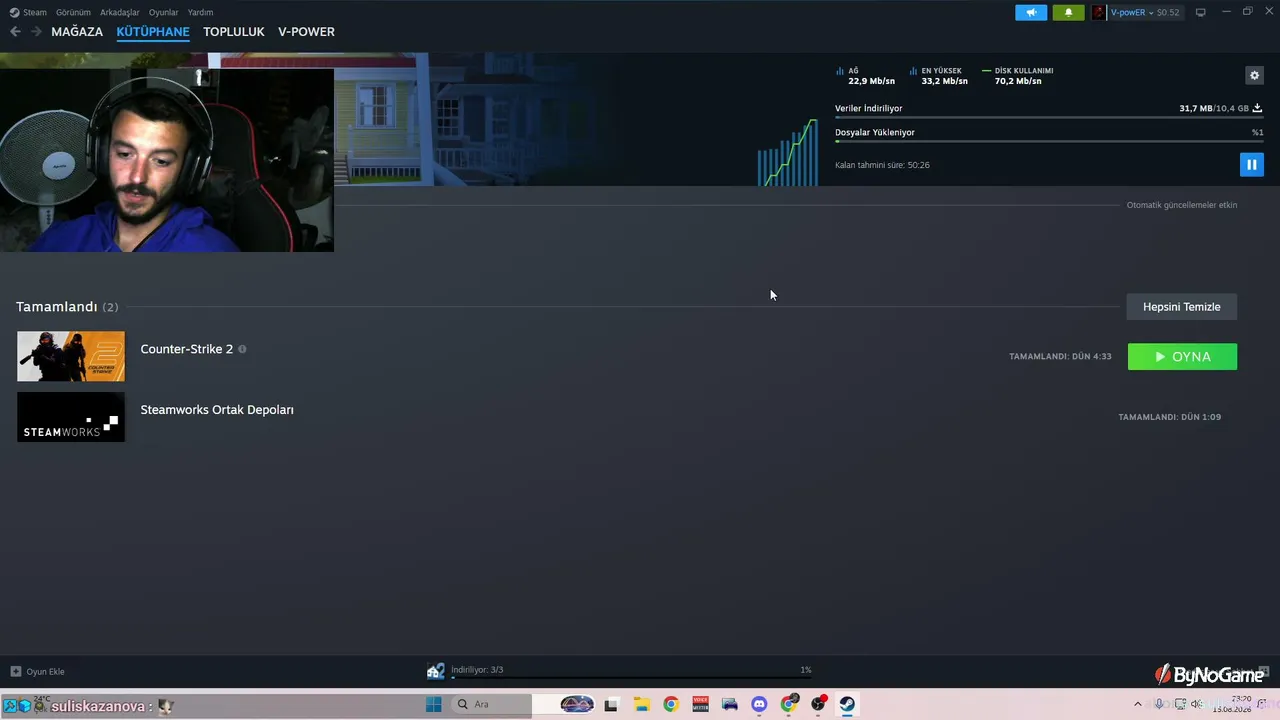This screenshot has width=1280, height=720.
Task: Open the downloads settings gear
Action: coord(1254,75)
